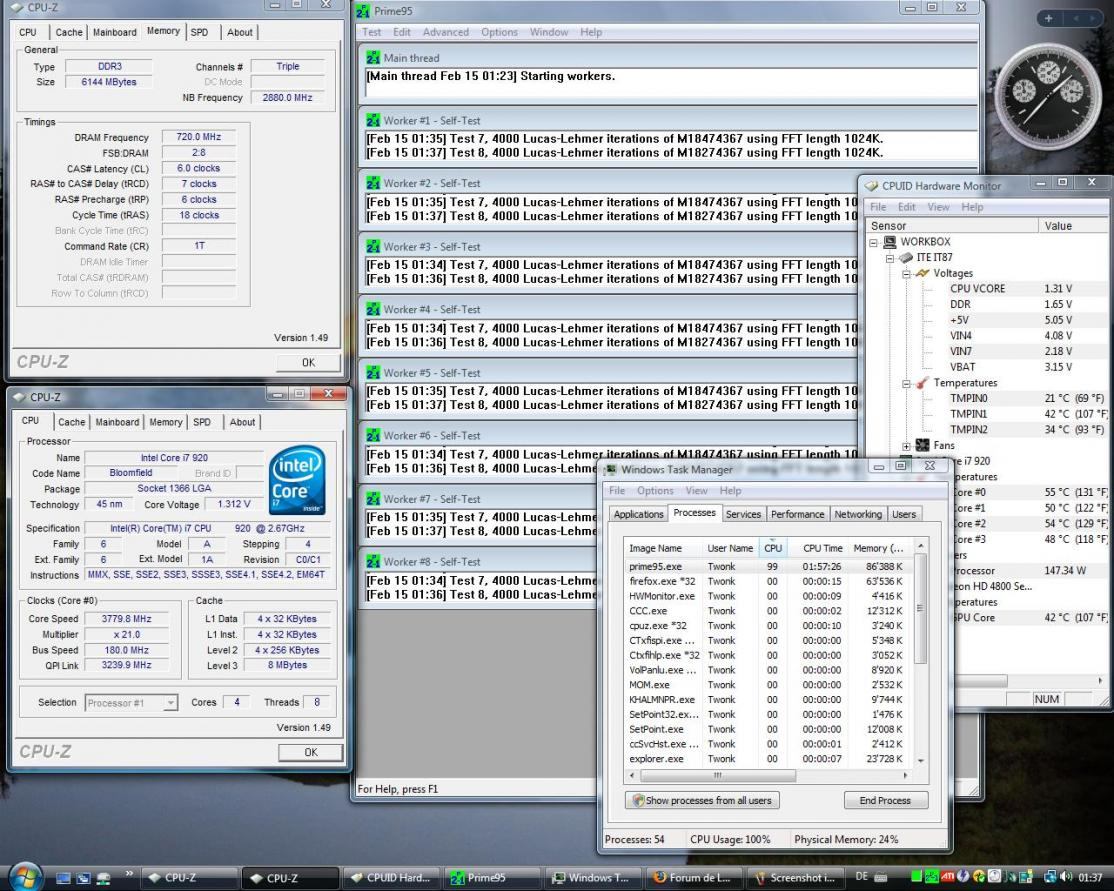This screenshot has width=1114, height=891.
Task: Click OK in the CPU-Z CPU window
Action: click(x=310, y=752)
